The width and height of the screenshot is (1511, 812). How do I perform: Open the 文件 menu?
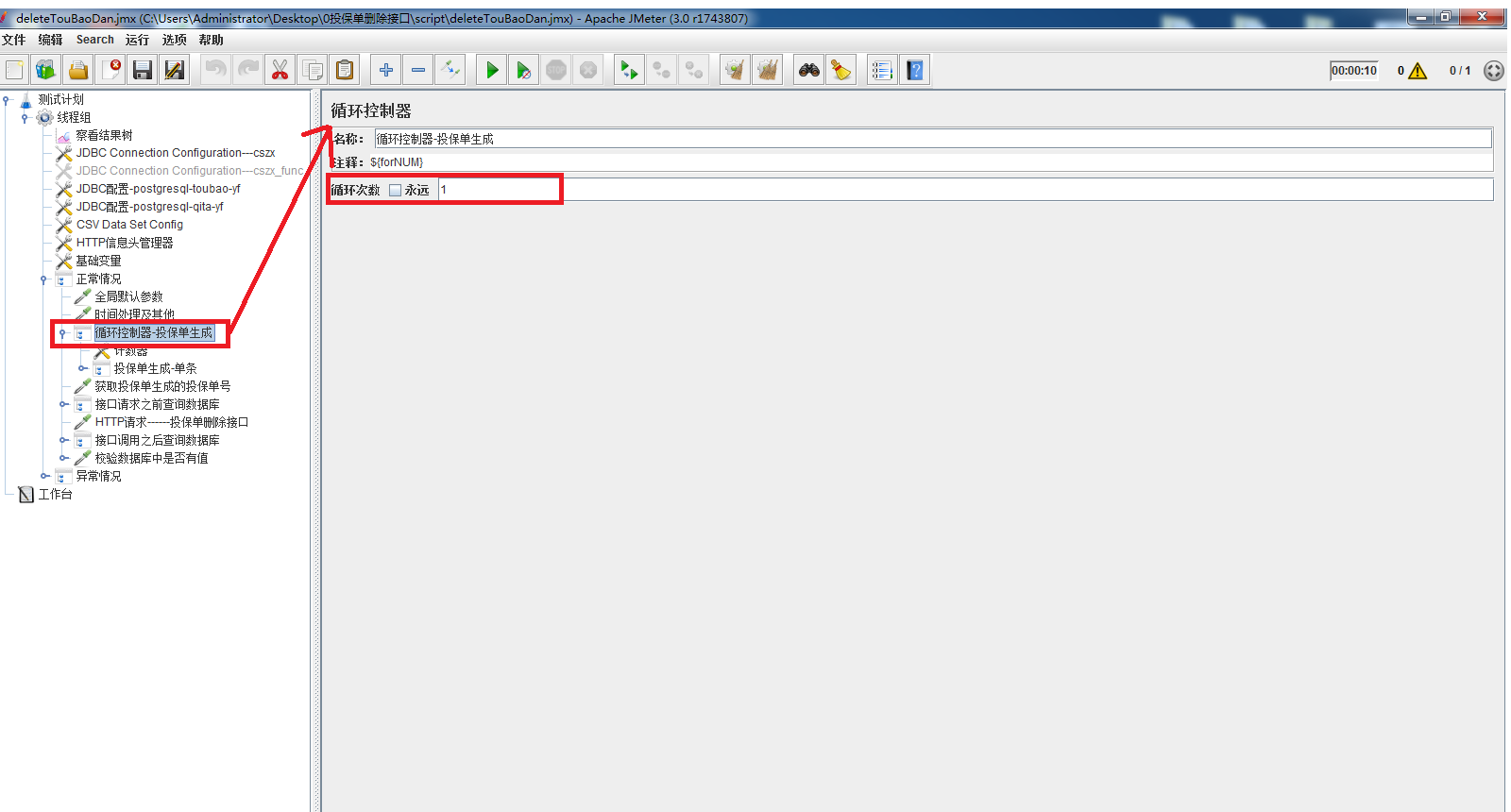pyautogui.click(x=14, y=40)
